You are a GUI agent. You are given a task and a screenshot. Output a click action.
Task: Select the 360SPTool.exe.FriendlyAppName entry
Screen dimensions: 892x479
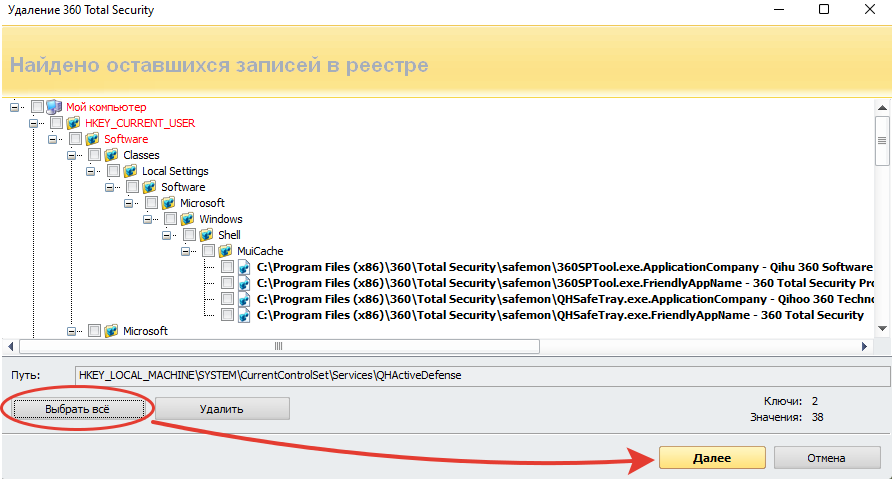click(565, 283)
